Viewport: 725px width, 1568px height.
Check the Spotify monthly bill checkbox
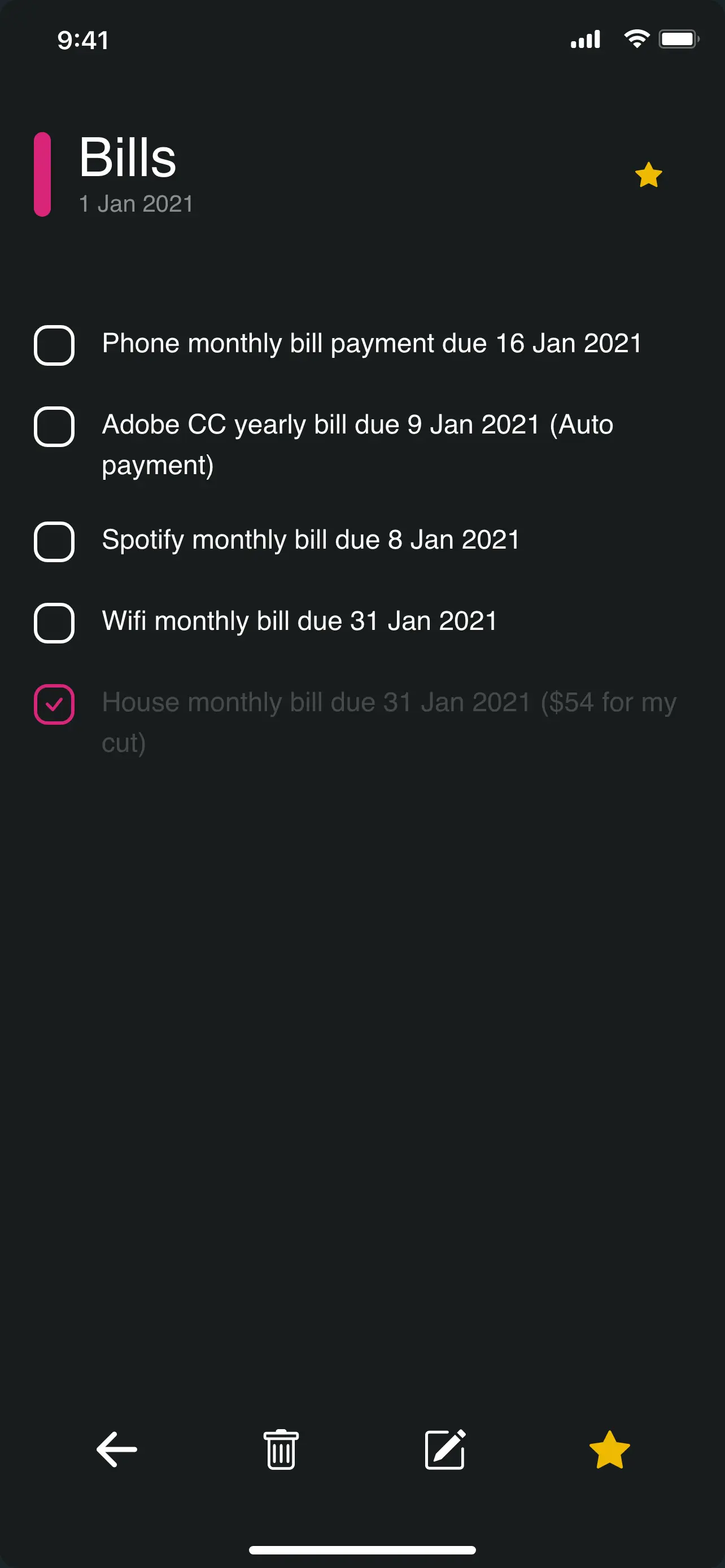pos(54,541)
